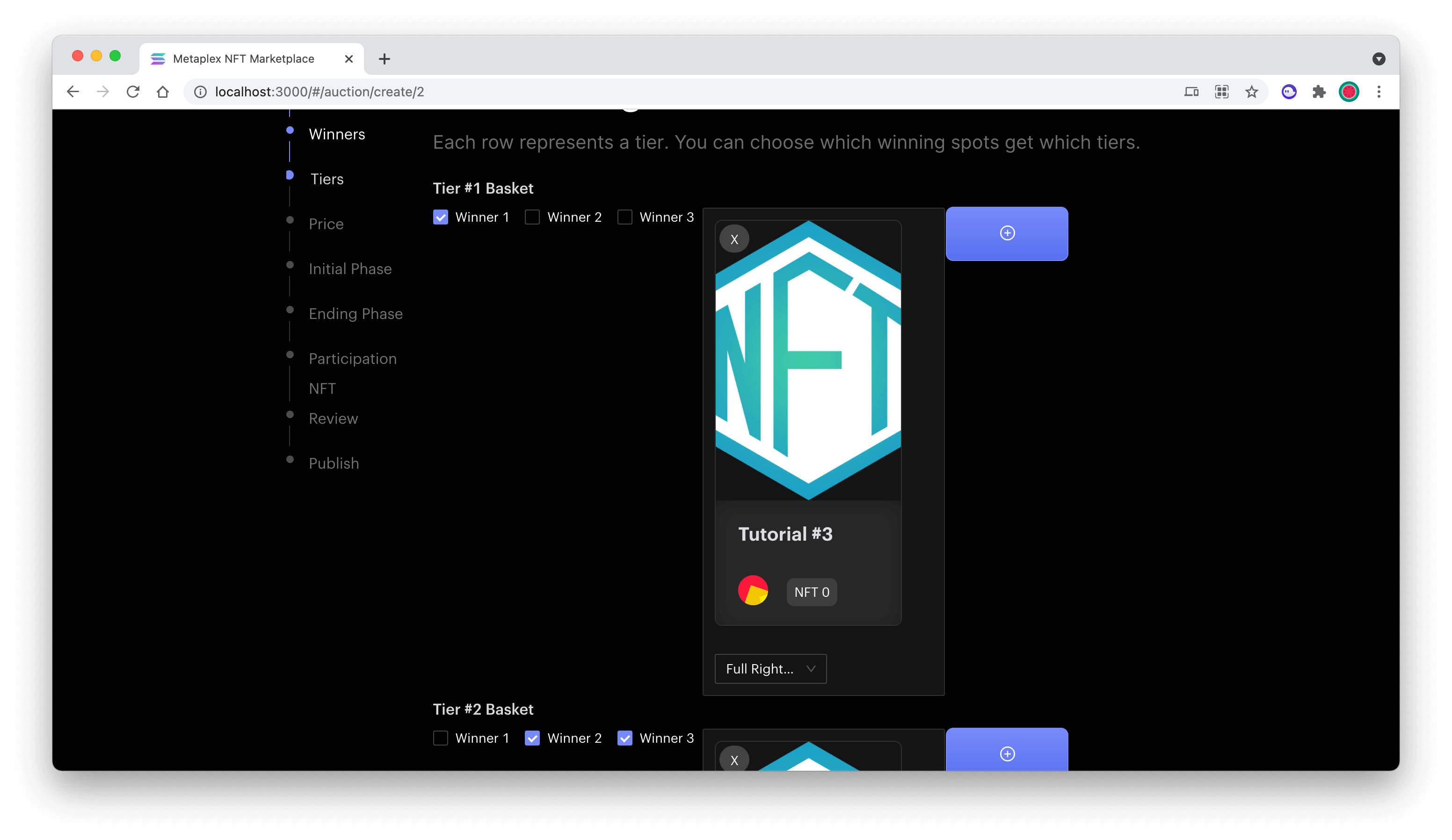Screen dimensions: 1452x840
Task: Remove the NFT from Tier #2 basket
Action: pos(734,760)
